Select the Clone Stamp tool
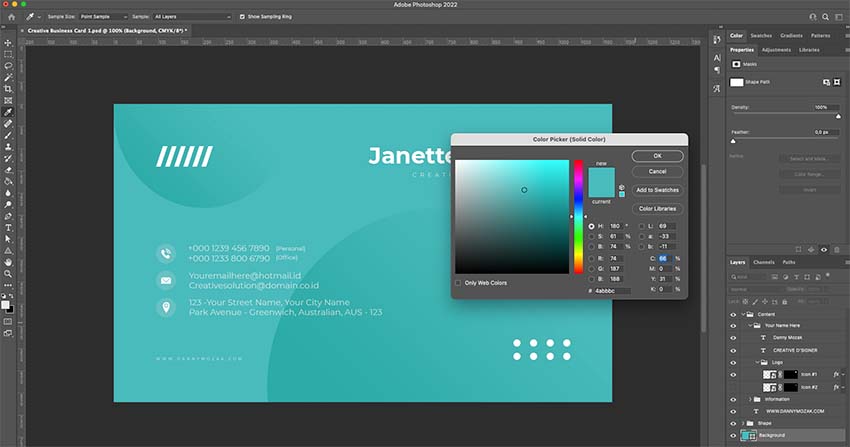Screen dimensions: 850x447 pos(8,147)
